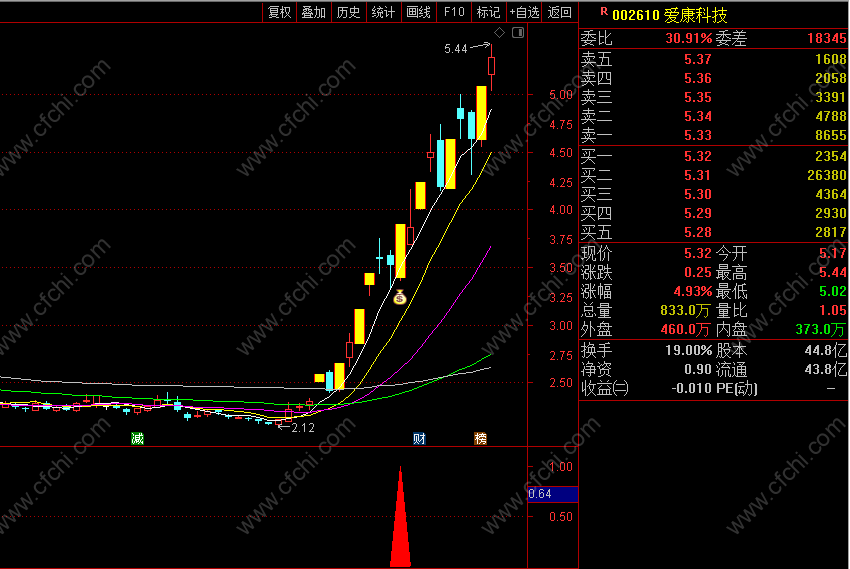Select the 卖四 price 5.36
The height and width of the screenshot is (569, 850).
[x=697, y=78]
